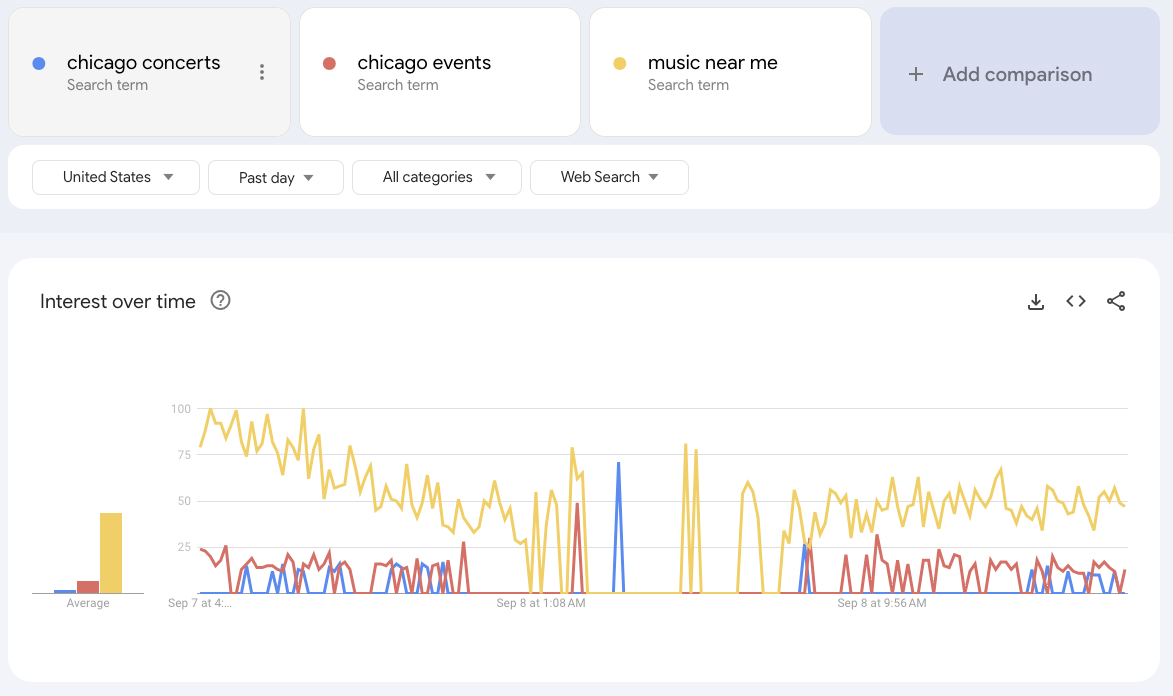The width and height of the screenshot is (1173, 696).
Task: Open the United States region dropdown
Action: [x=116, y=177]
